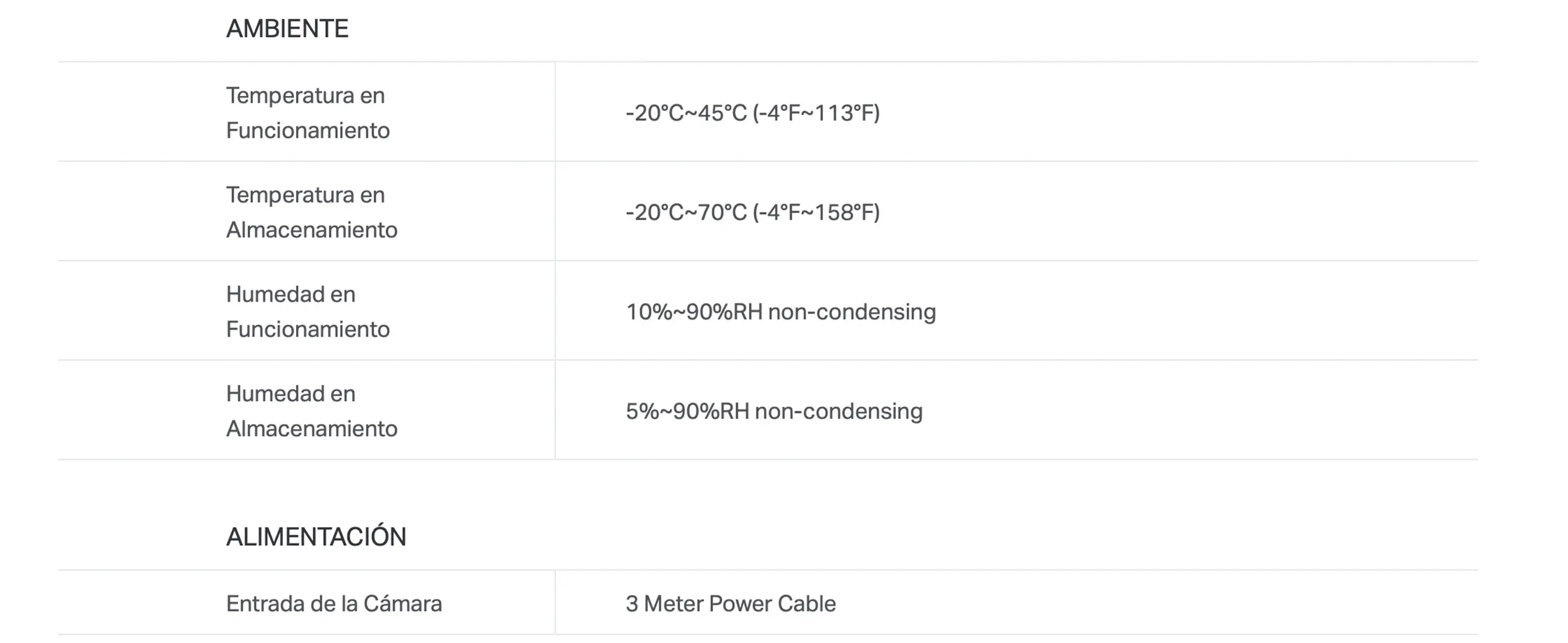
Task: Select the -20°C~45°C operating temperature value
Action: (686, 113)
